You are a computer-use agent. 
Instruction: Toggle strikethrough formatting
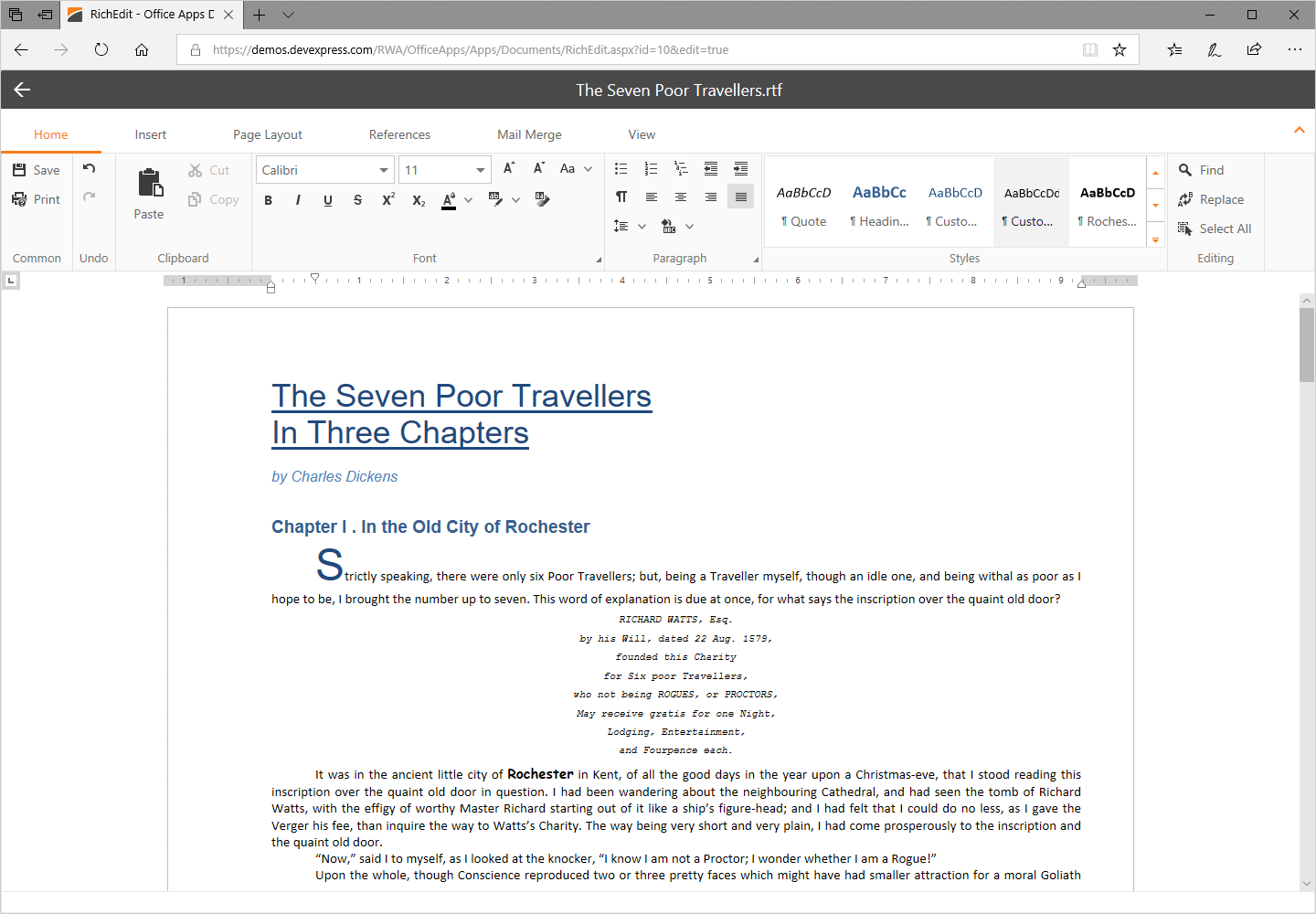point(357,200)
